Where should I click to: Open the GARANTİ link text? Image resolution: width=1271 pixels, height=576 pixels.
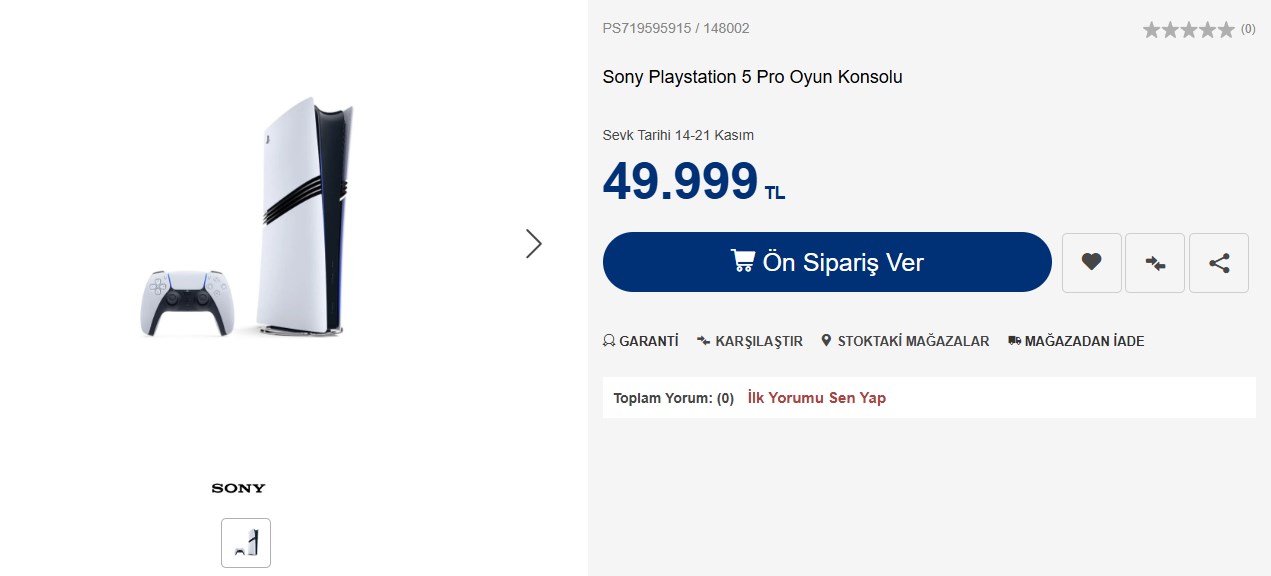coord(648,341)
